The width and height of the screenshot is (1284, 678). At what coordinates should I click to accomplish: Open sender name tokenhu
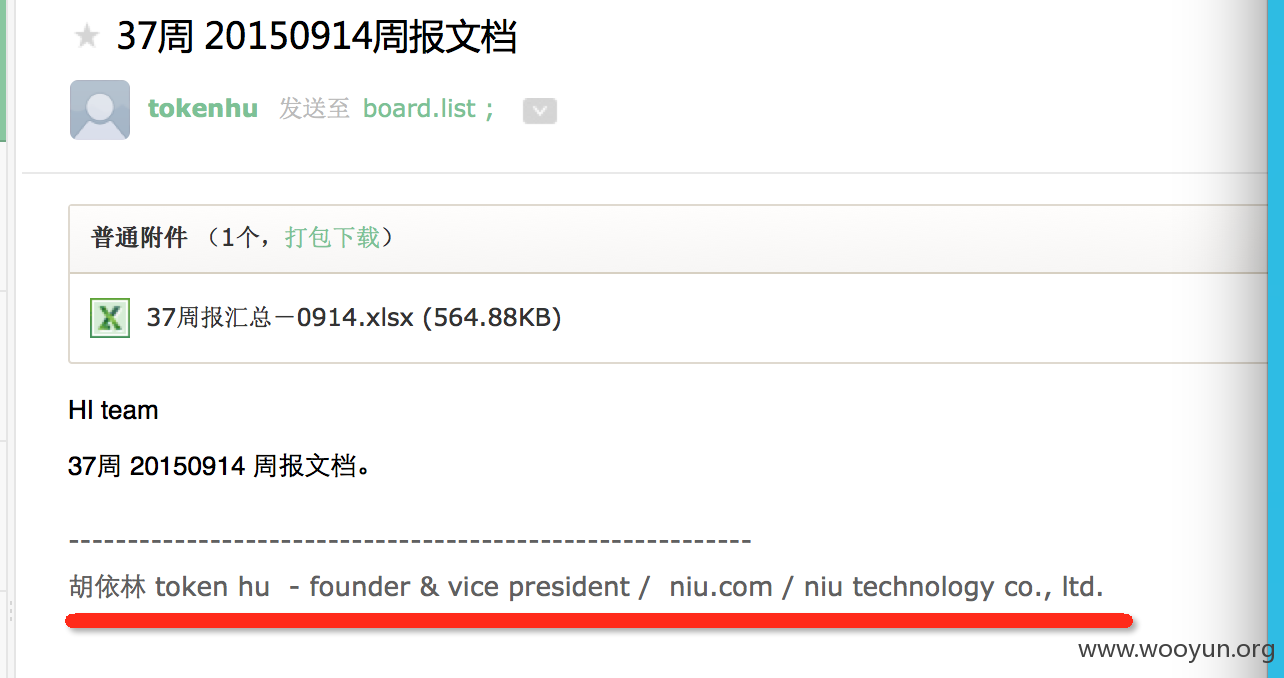203,108
